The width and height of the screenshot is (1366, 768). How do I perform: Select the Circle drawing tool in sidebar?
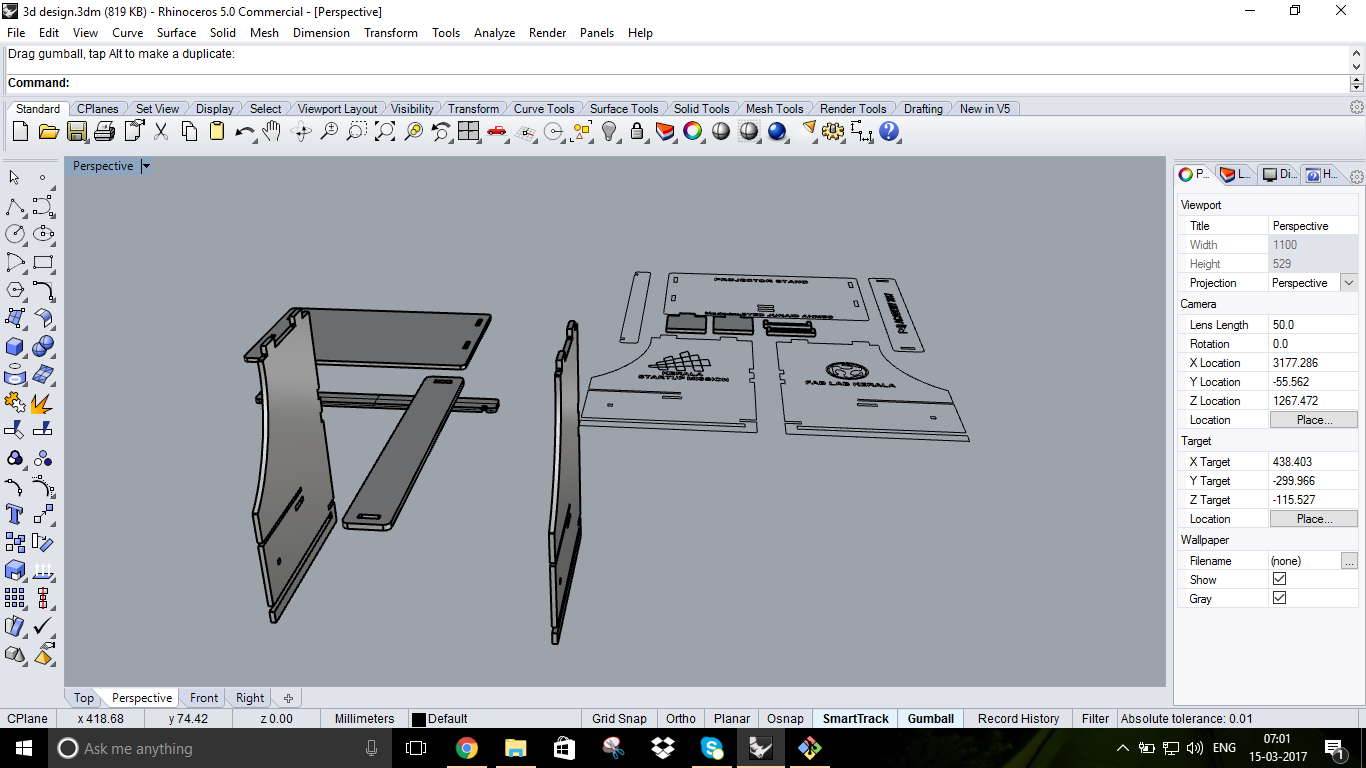pos(14,234)
